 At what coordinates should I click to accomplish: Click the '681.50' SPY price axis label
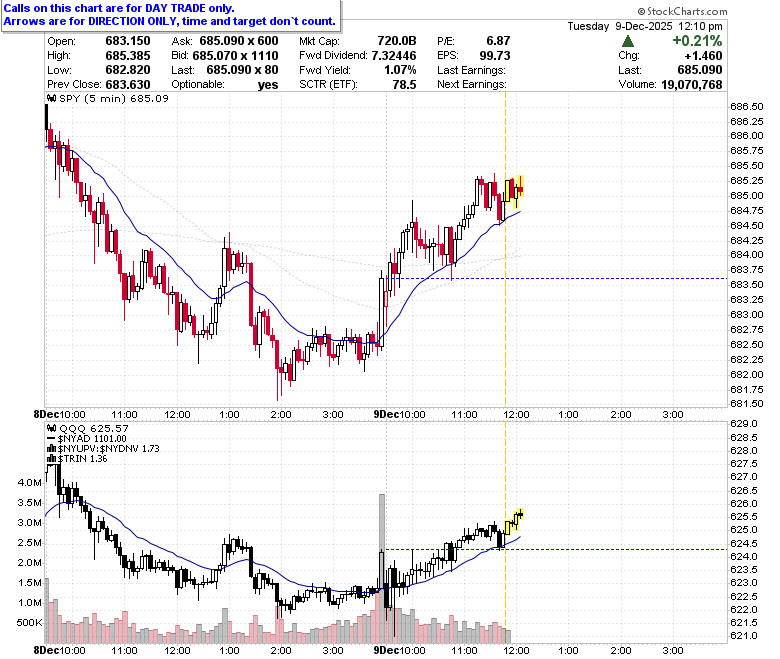[747, 403]
